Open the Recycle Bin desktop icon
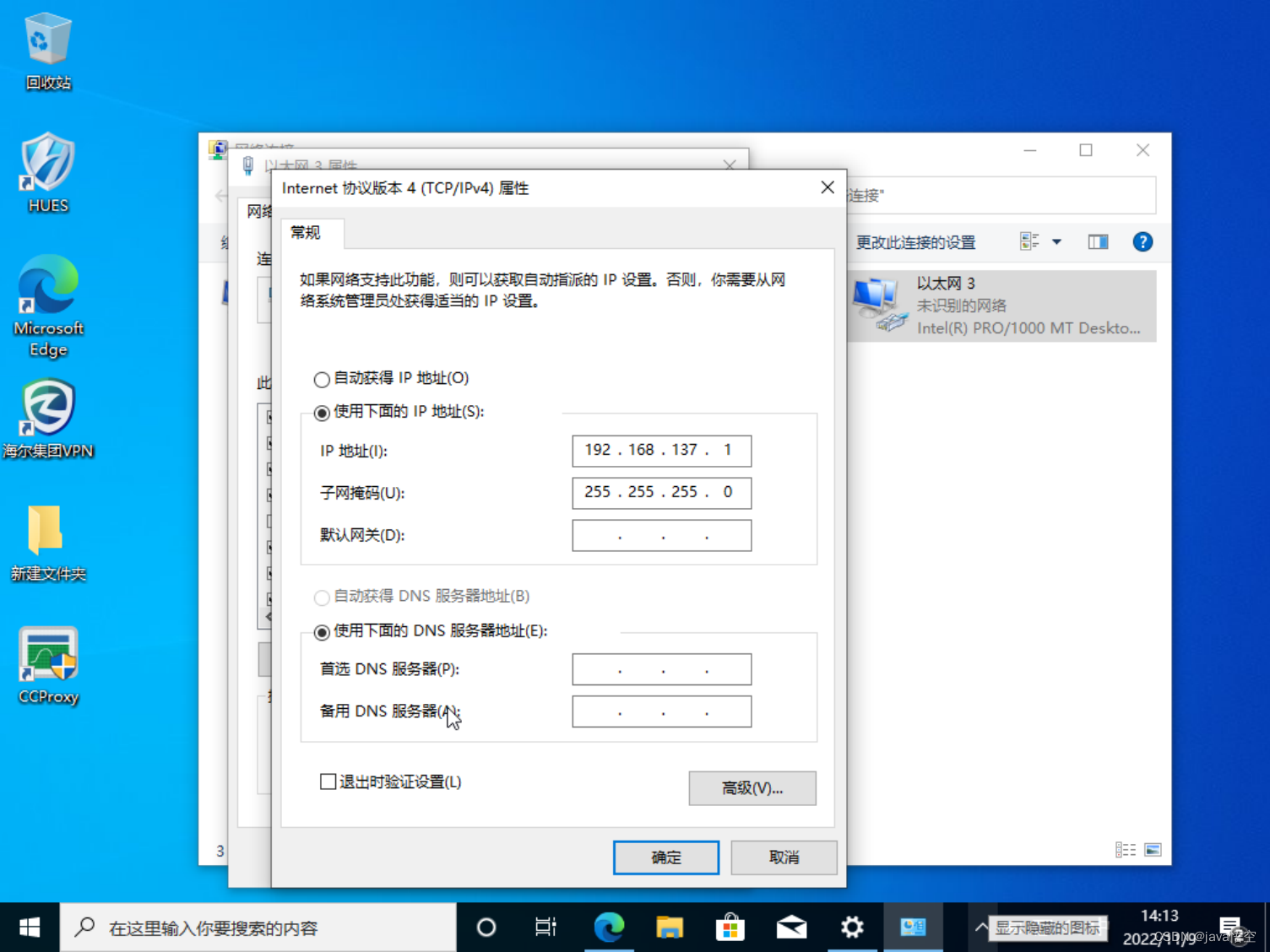 click(48, 51)
